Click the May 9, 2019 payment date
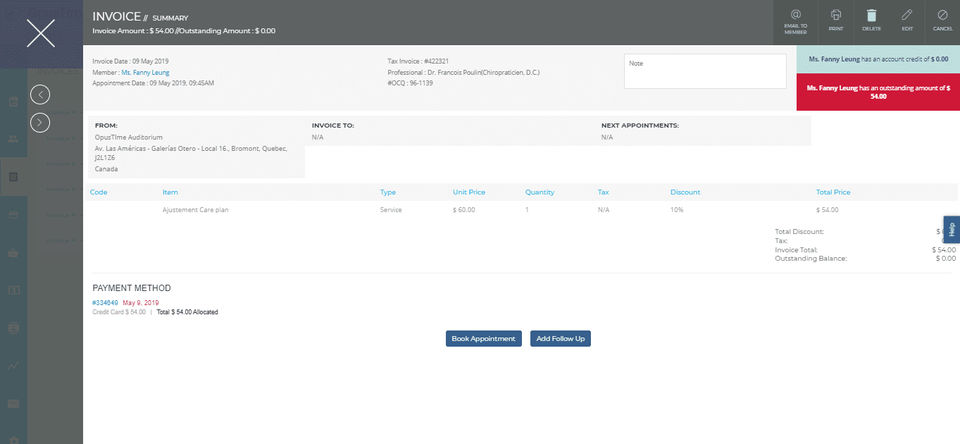960x444 pixels. [141, 303]
